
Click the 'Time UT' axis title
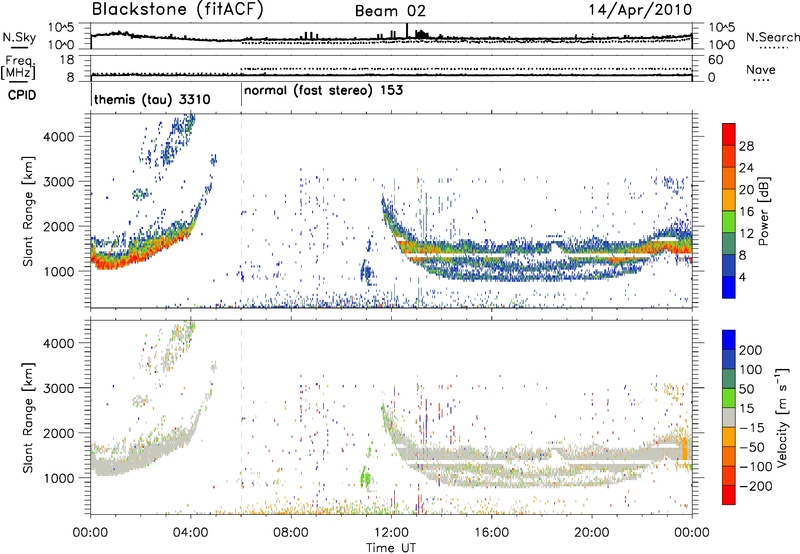(391, 547)
